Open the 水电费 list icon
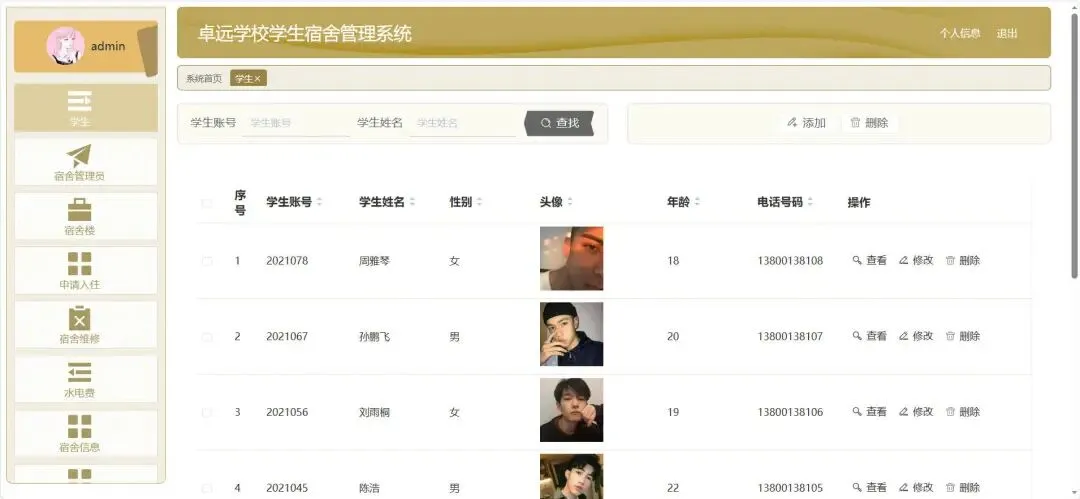The width and height of the screenshot is (1080, 499). pyautogui.click(x=79, y=373)
